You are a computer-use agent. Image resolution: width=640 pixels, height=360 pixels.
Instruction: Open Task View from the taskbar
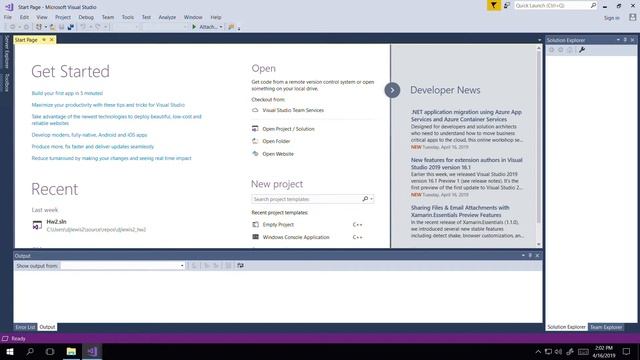(50, 351)
